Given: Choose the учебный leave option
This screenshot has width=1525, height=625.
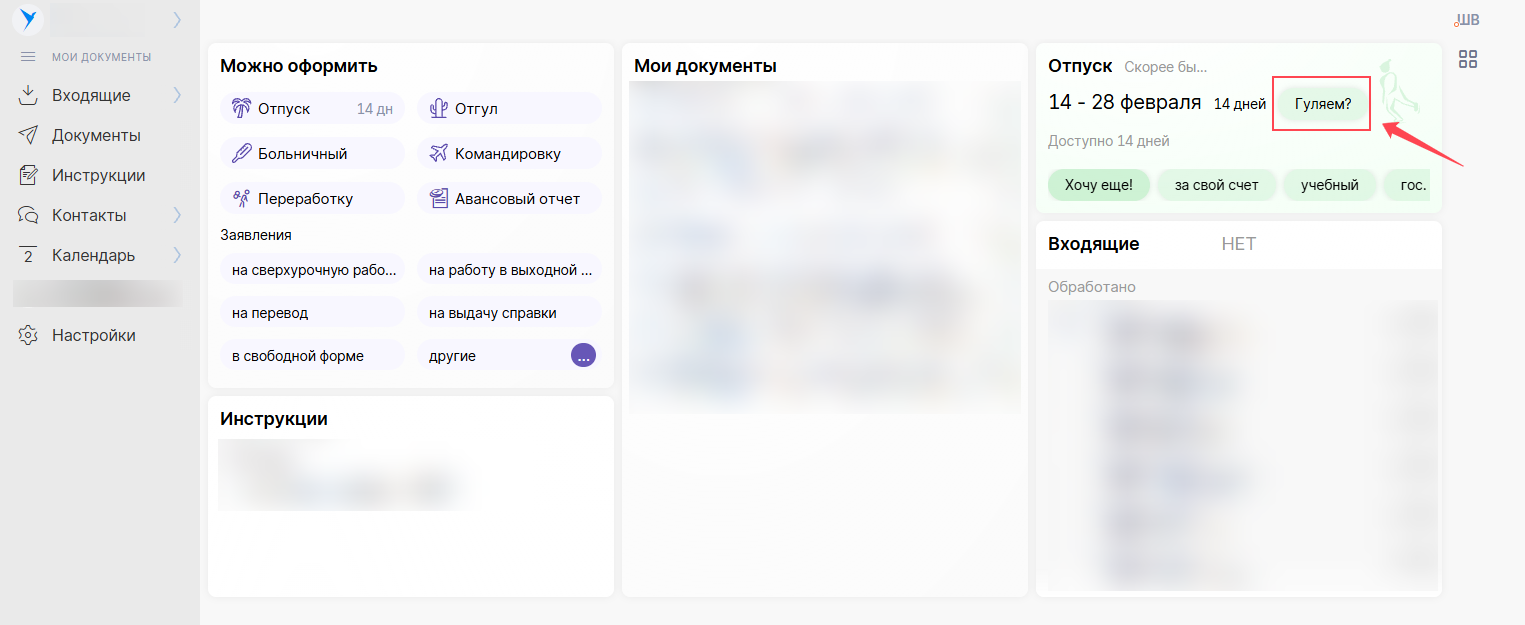Looking at the screenshot, I should pos(1329,185).
